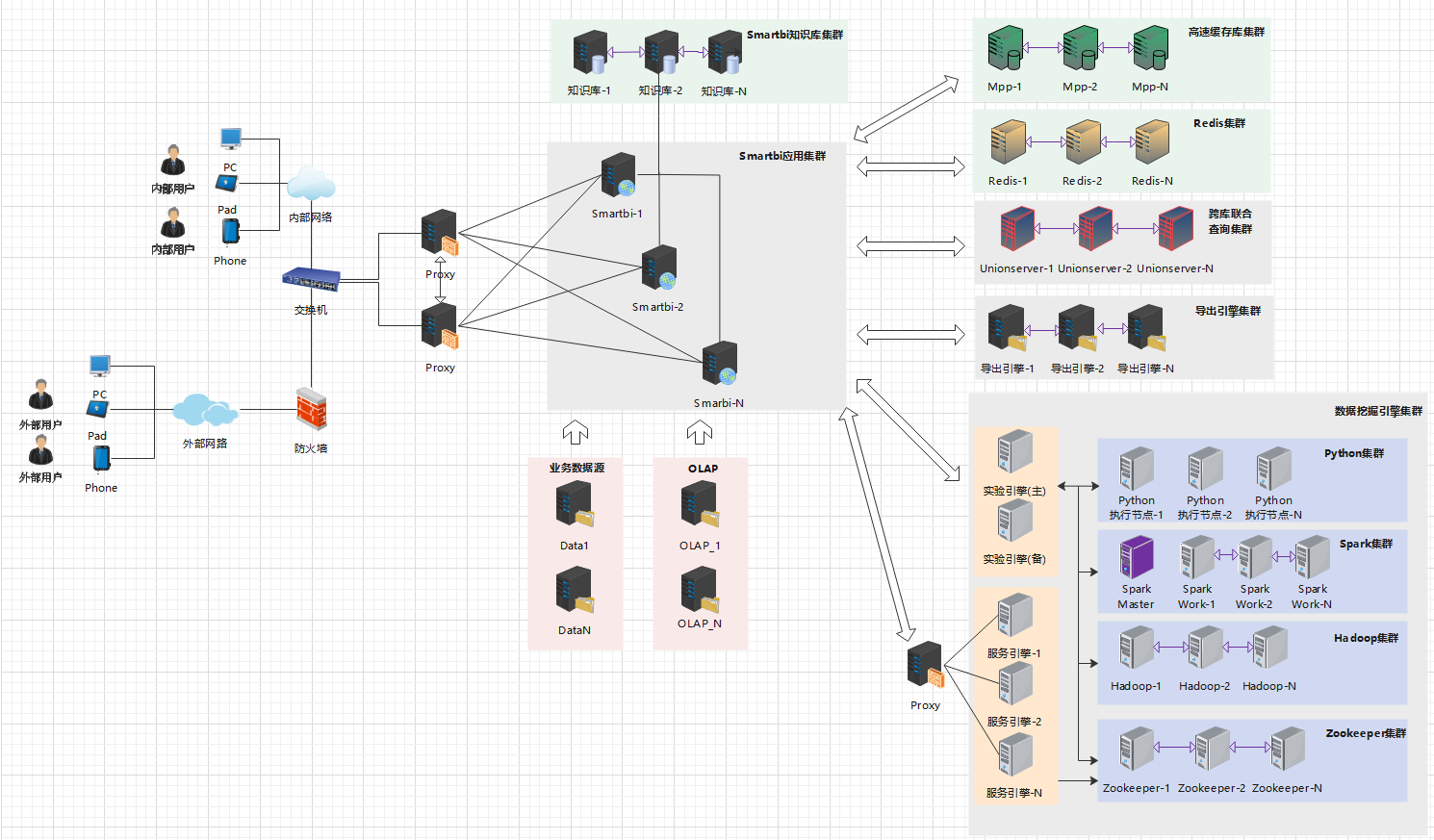The width and height of the screenshot is (1434, 840).
Task: Pick the Unionserver-N red server icon
Action: click(x=1176, y=229)
